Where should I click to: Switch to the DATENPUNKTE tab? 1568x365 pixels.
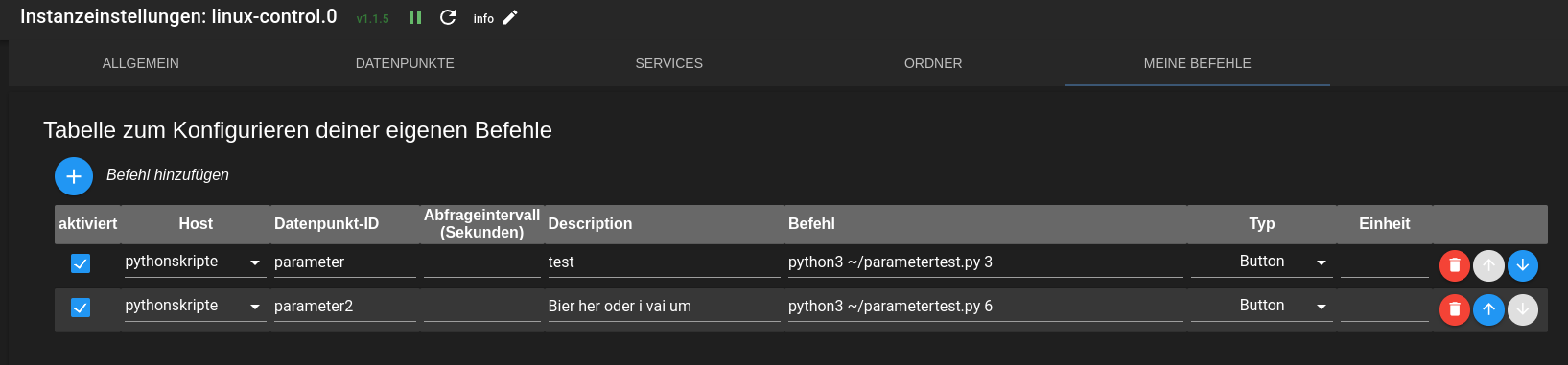[x=405, y=63]
